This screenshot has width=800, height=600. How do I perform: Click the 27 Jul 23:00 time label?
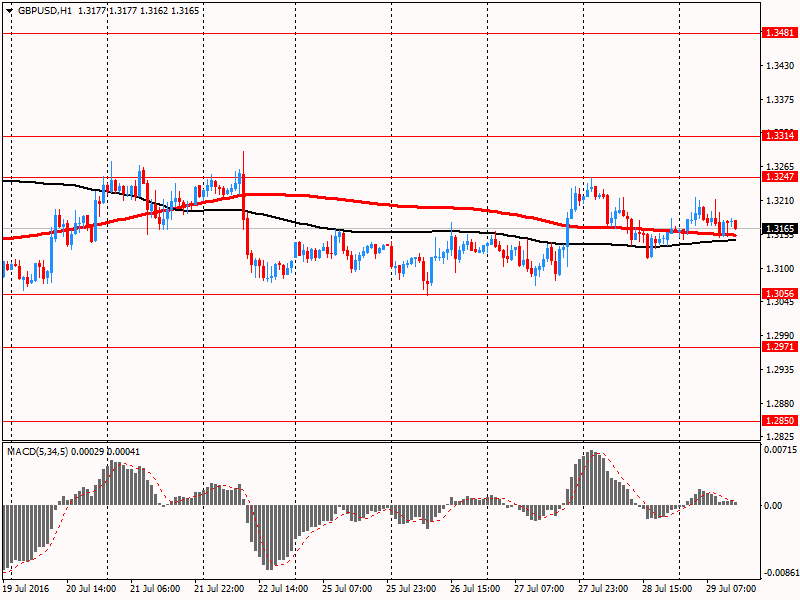coord(603,588)
